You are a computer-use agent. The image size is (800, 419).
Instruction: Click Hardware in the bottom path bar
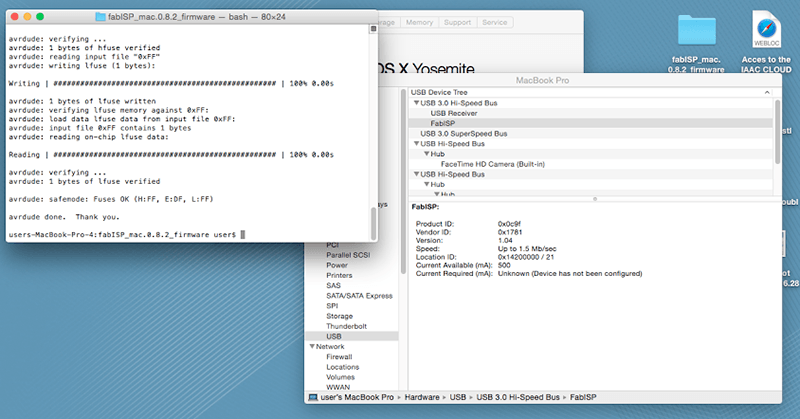[422, 397]
